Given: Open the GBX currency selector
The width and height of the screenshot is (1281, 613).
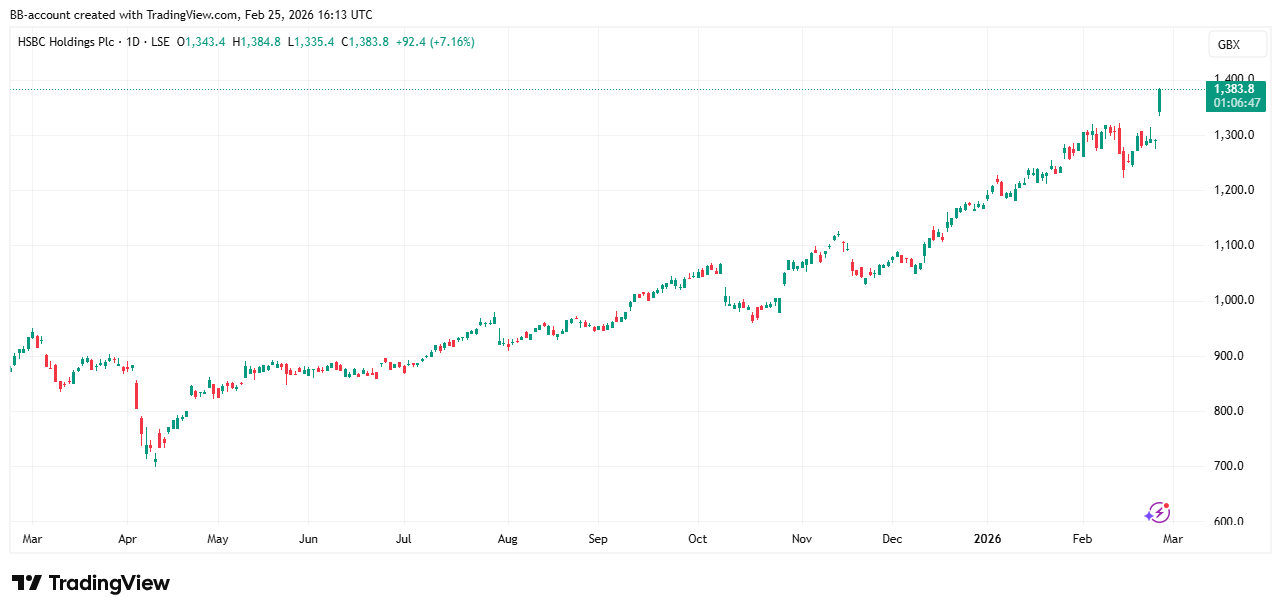Looking at the screenshot, I should pos(1228,45).
